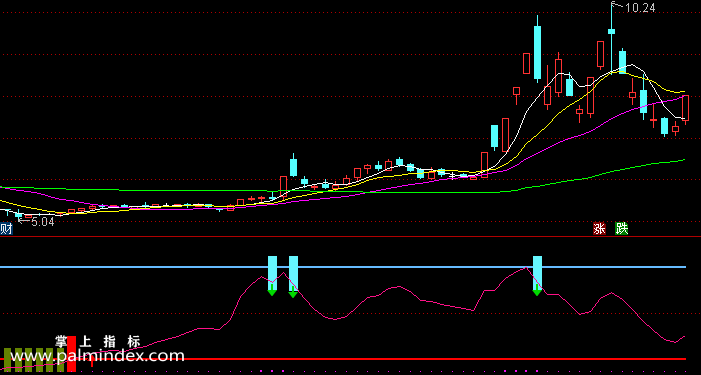Click the red 涨 indicator icon
The image size is (701, 375).
coord(599,228)
